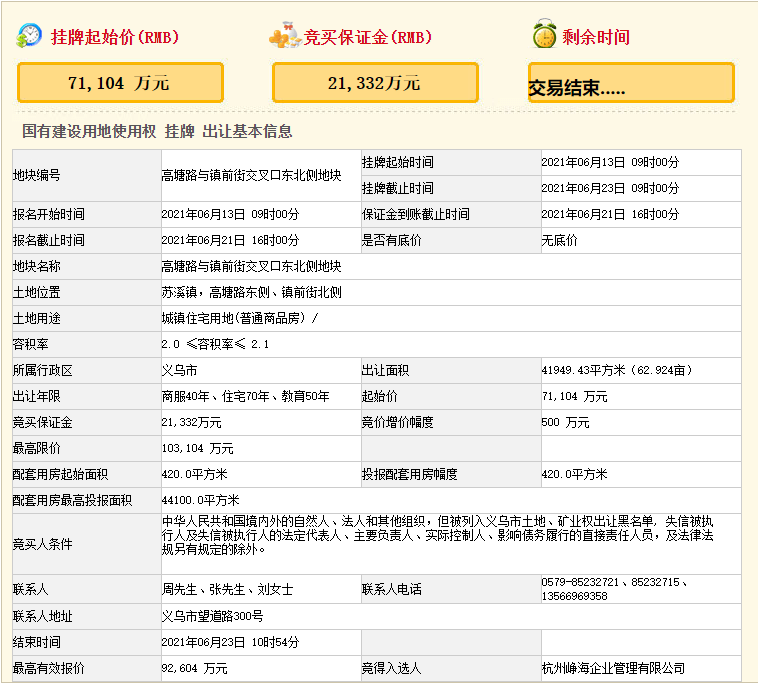Image resolution: width=758 pixels, height=683 pixels.
Task: Click the 71,104 万元 starting price box
Action: click(x=120, y=83)
